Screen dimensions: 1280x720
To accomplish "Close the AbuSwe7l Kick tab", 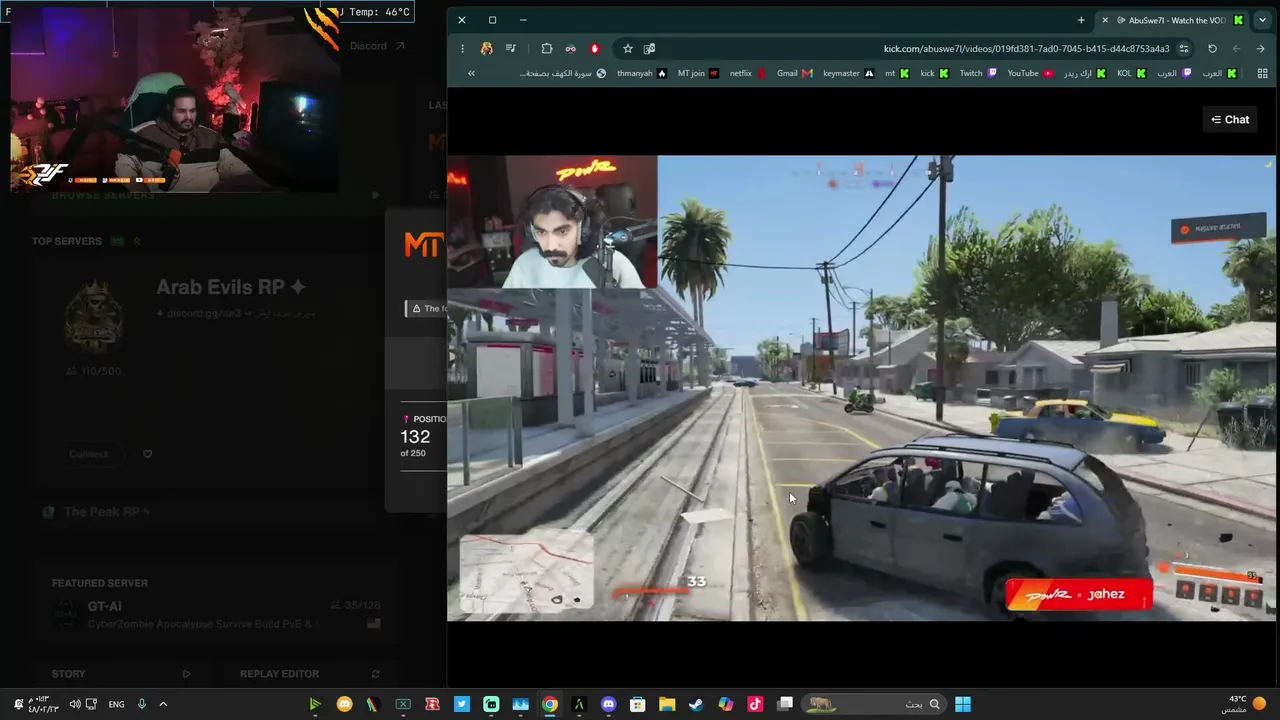I will coord(1105,20).
